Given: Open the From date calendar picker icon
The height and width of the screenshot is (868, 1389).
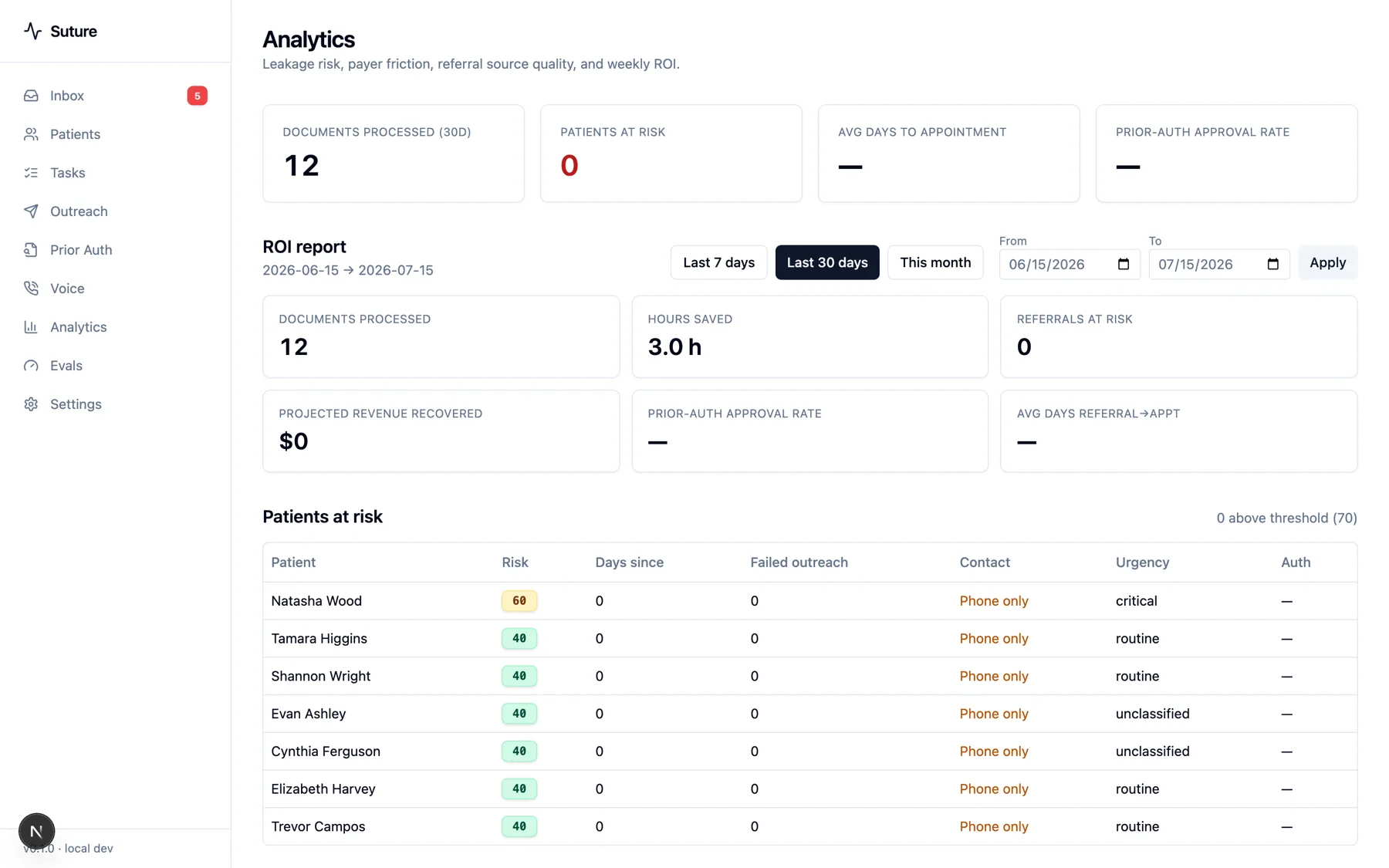Looking at the screenshot, I should click(1124, 264).
